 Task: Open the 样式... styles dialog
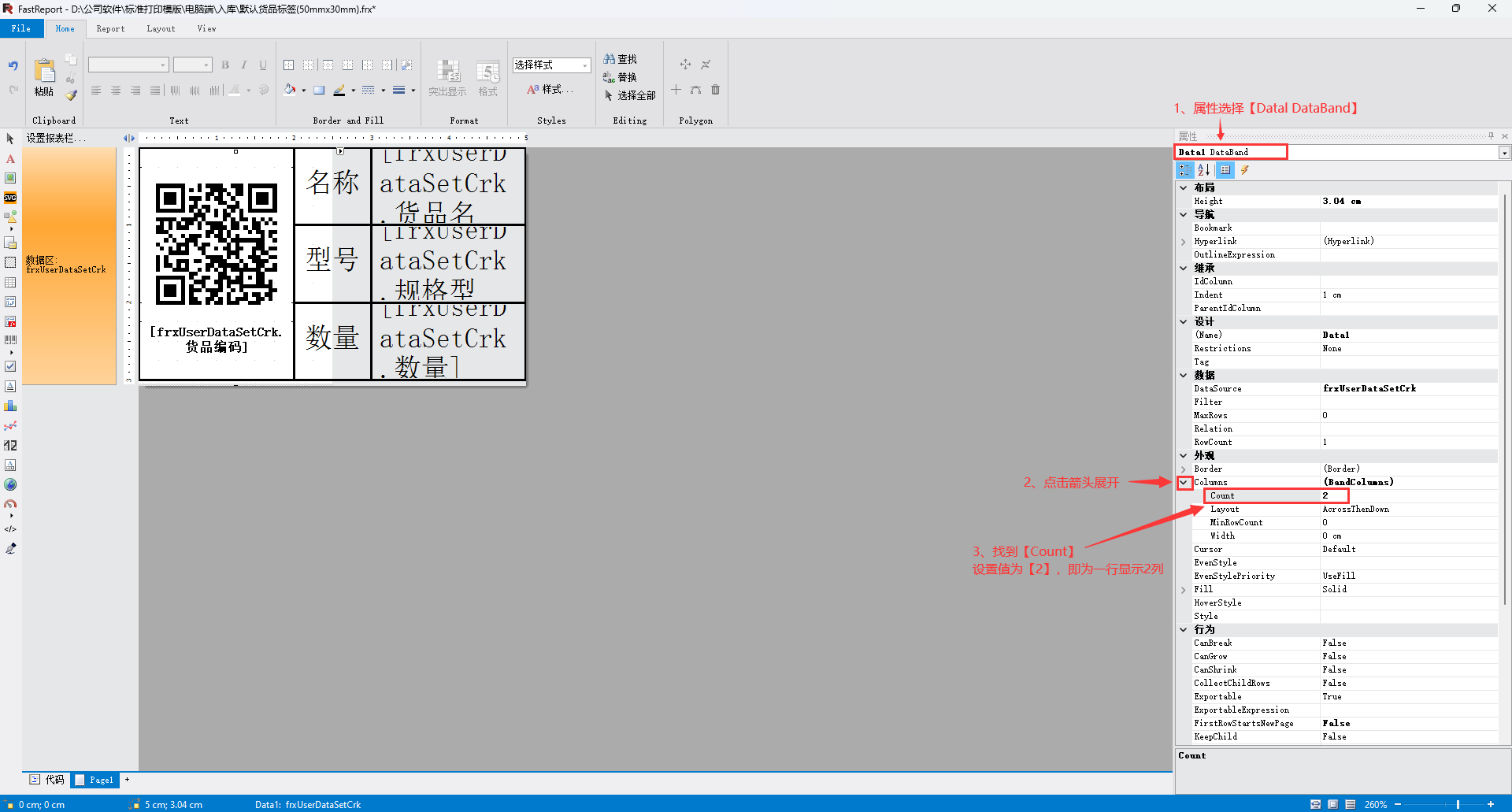pyautogui.click(x=550, y=90)
